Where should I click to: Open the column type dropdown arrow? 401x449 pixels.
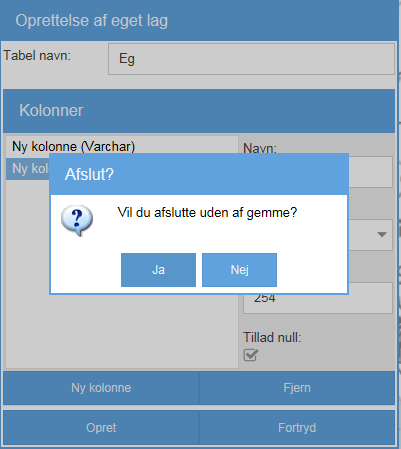(382, 235)
